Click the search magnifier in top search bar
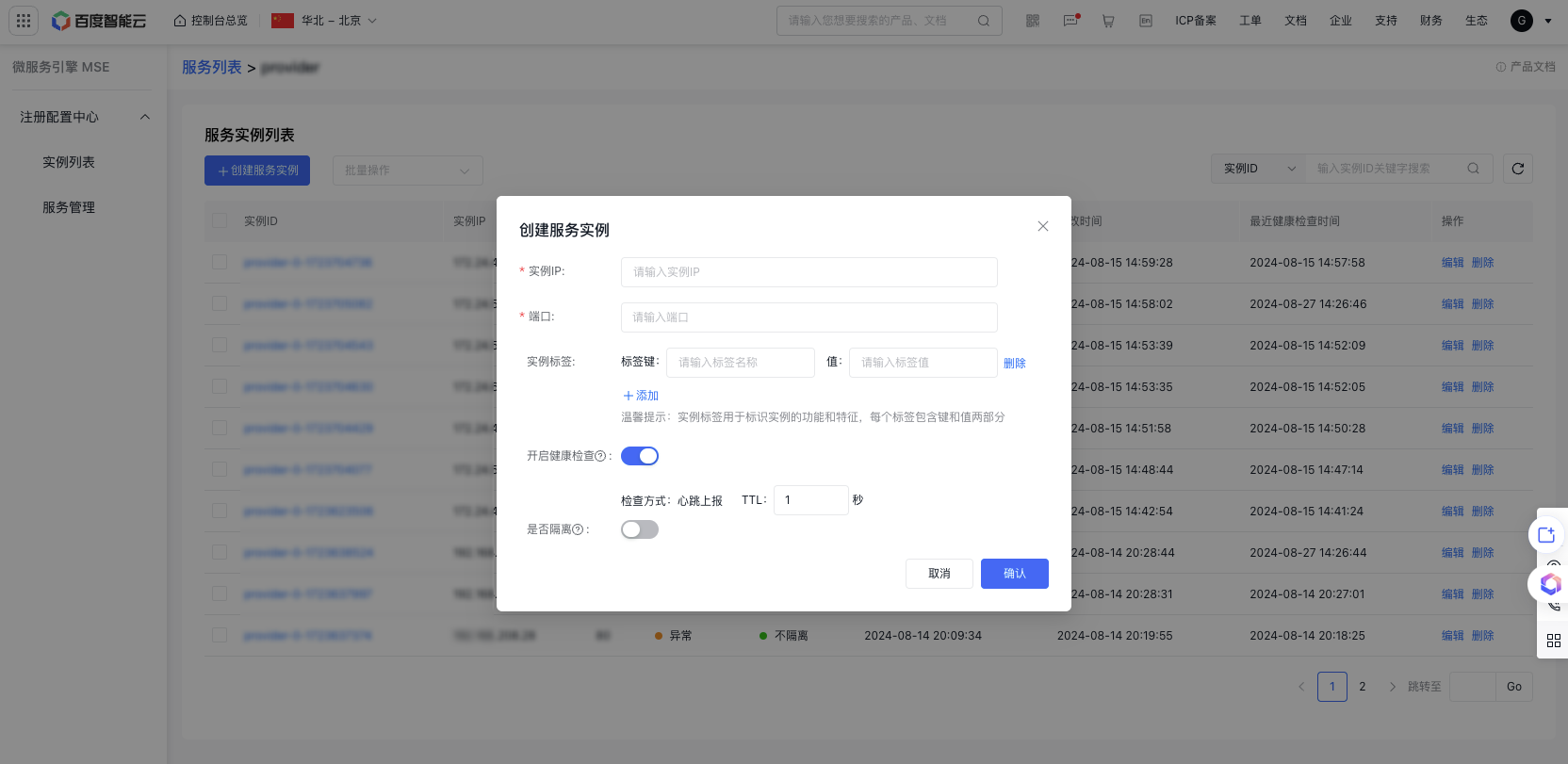This screenshot has height=764, width=1568. [984, 21]
